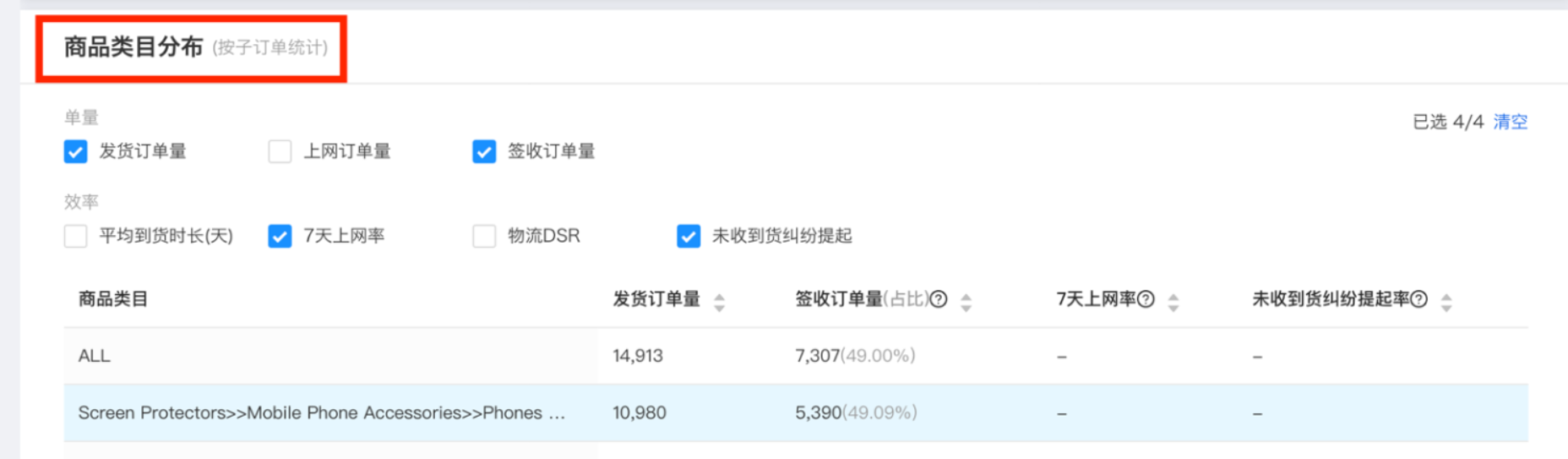Sort table by 7天上网率 column arrows
The image size is (1568, 459).
point(1173,302)
